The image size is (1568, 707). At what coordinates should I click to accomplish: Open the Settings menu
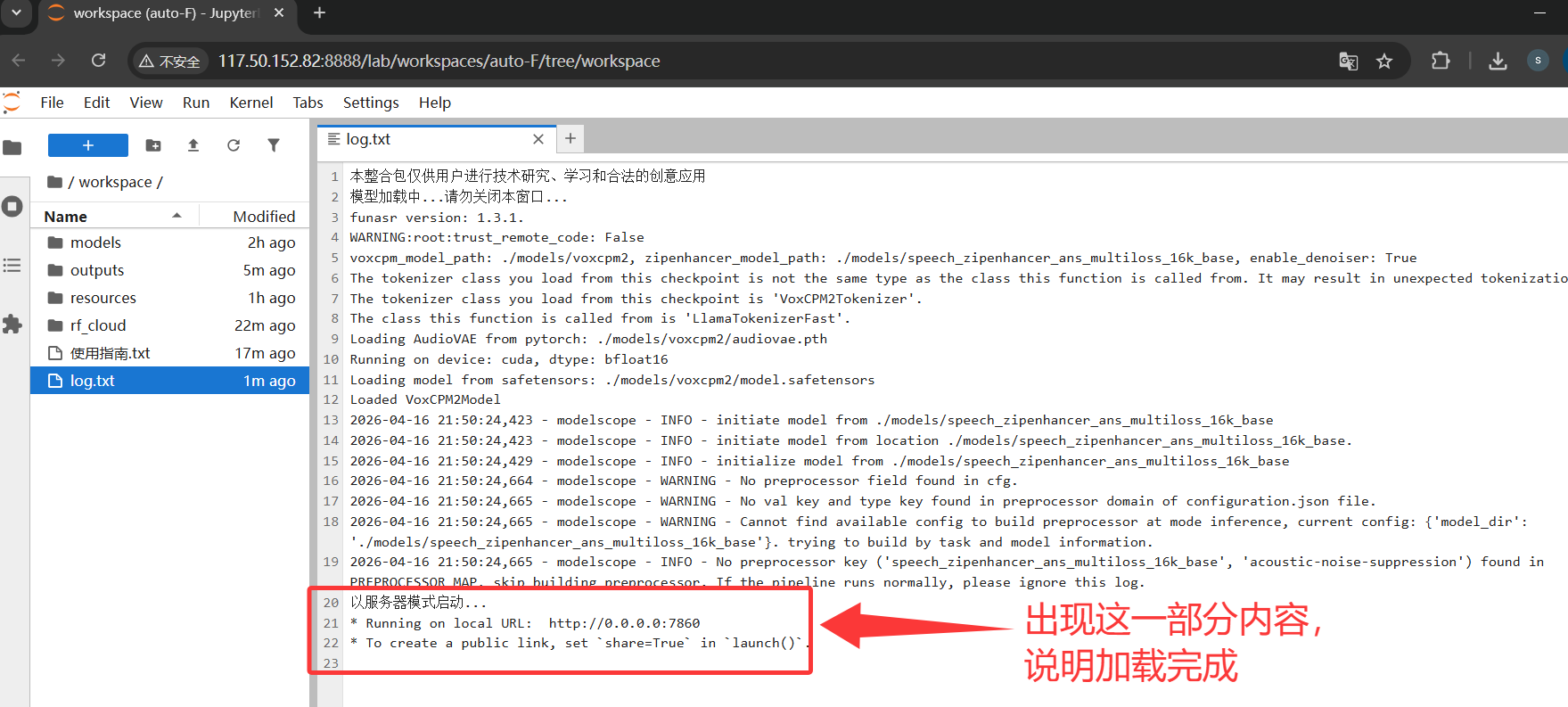click(x=371, y=103)
